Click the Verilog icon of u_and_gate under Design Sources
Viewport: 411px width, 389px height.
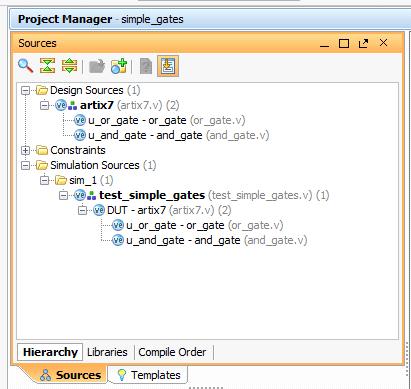tap(80, 135)
